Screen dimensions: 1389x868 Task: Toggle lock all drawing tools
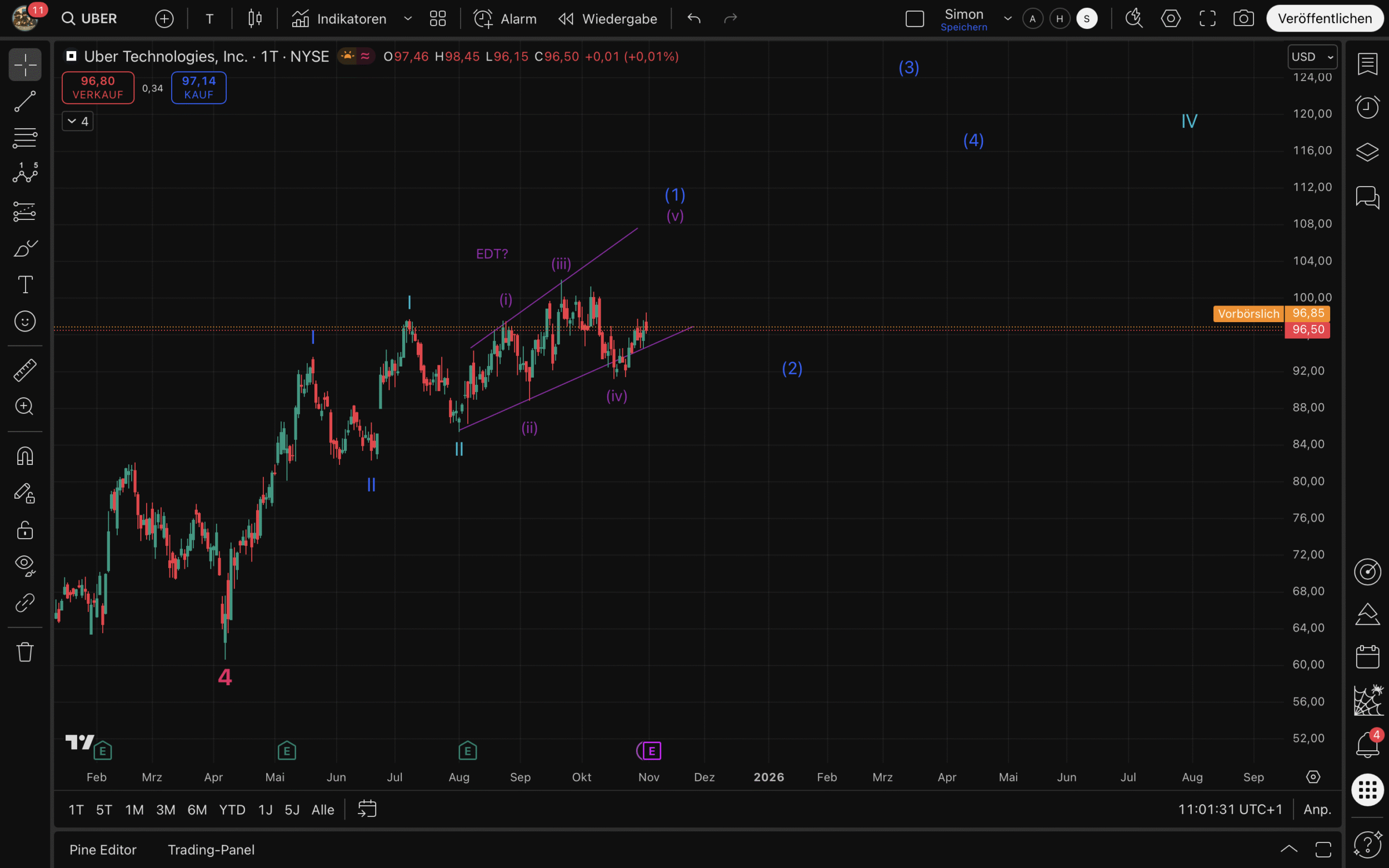(x=24, y=530)
